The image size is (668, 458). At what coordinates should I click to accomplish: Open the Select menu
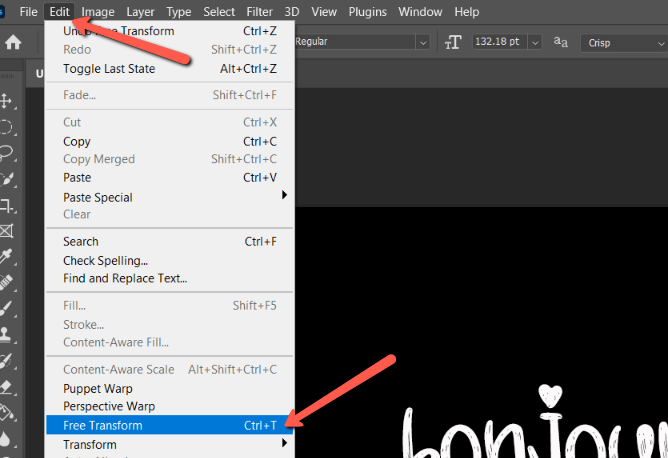[219, 12]
